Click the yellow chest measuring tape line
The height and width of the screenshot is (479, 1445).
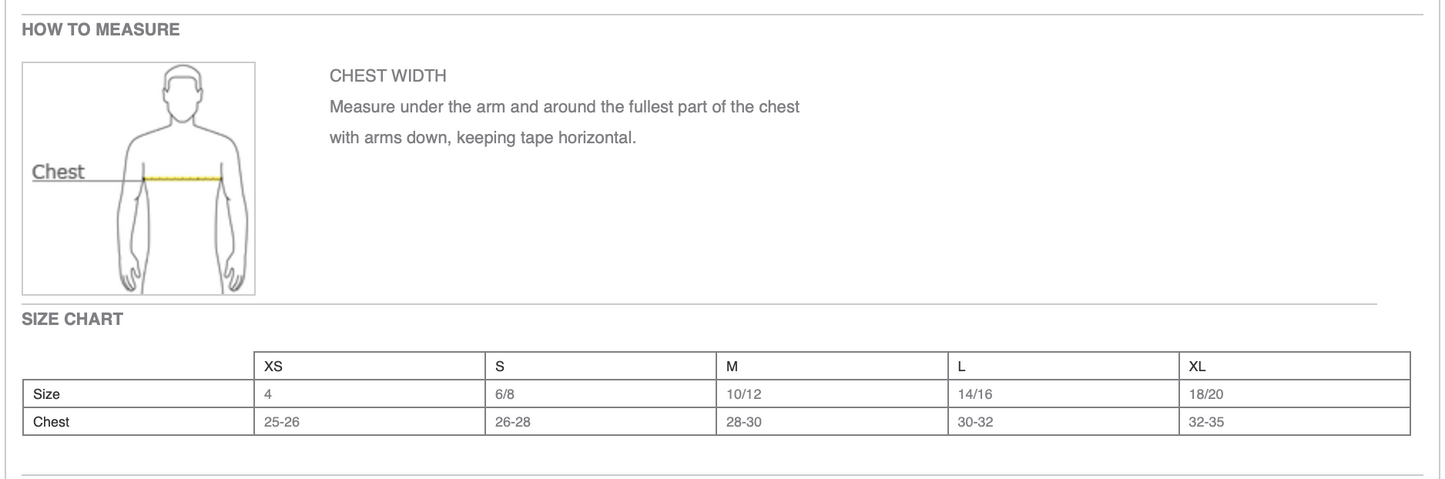pyautogui.click(x=183, y=179)
